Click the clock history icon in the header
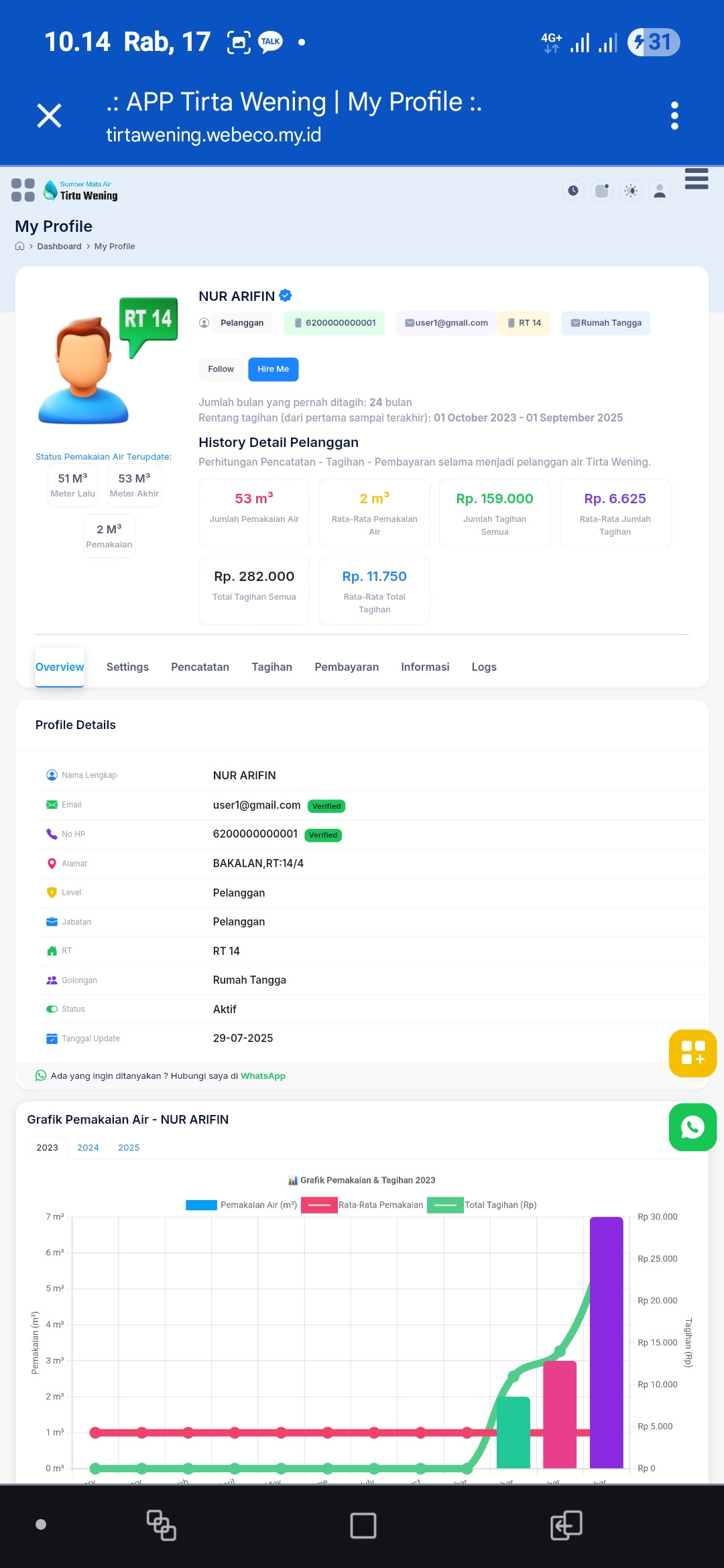The width and height of the screenshot is (724, 1568). (573, 191)
